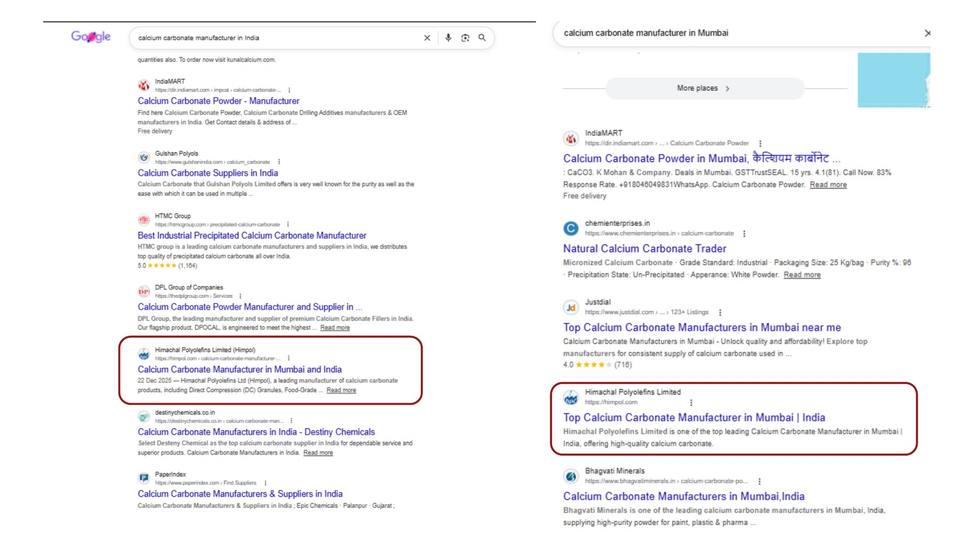
Task: Open Natural Calcium Carbonate Trader link
Action: (645, 249)
